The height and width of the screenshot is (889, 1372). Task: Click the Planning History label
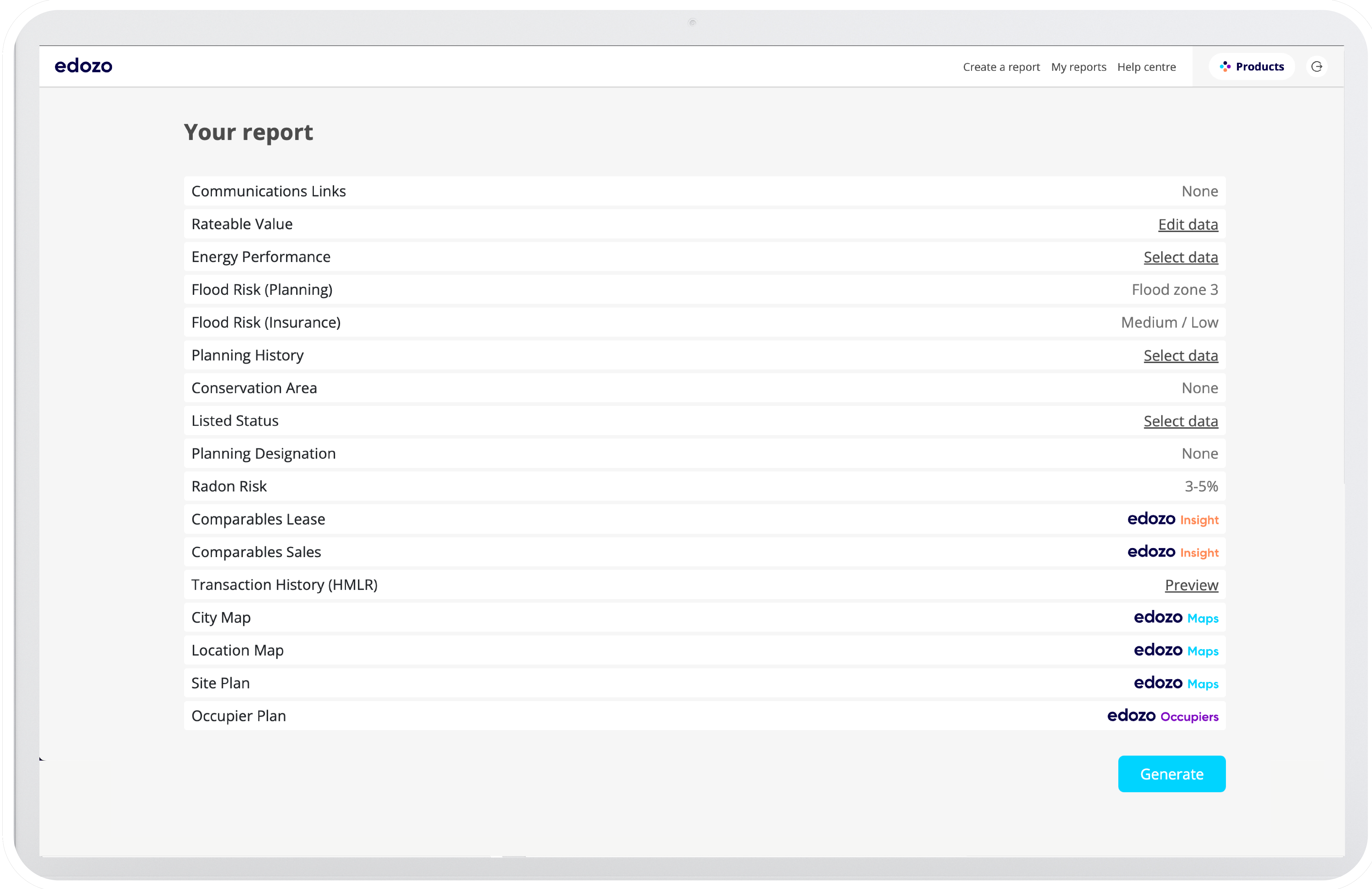248,356
